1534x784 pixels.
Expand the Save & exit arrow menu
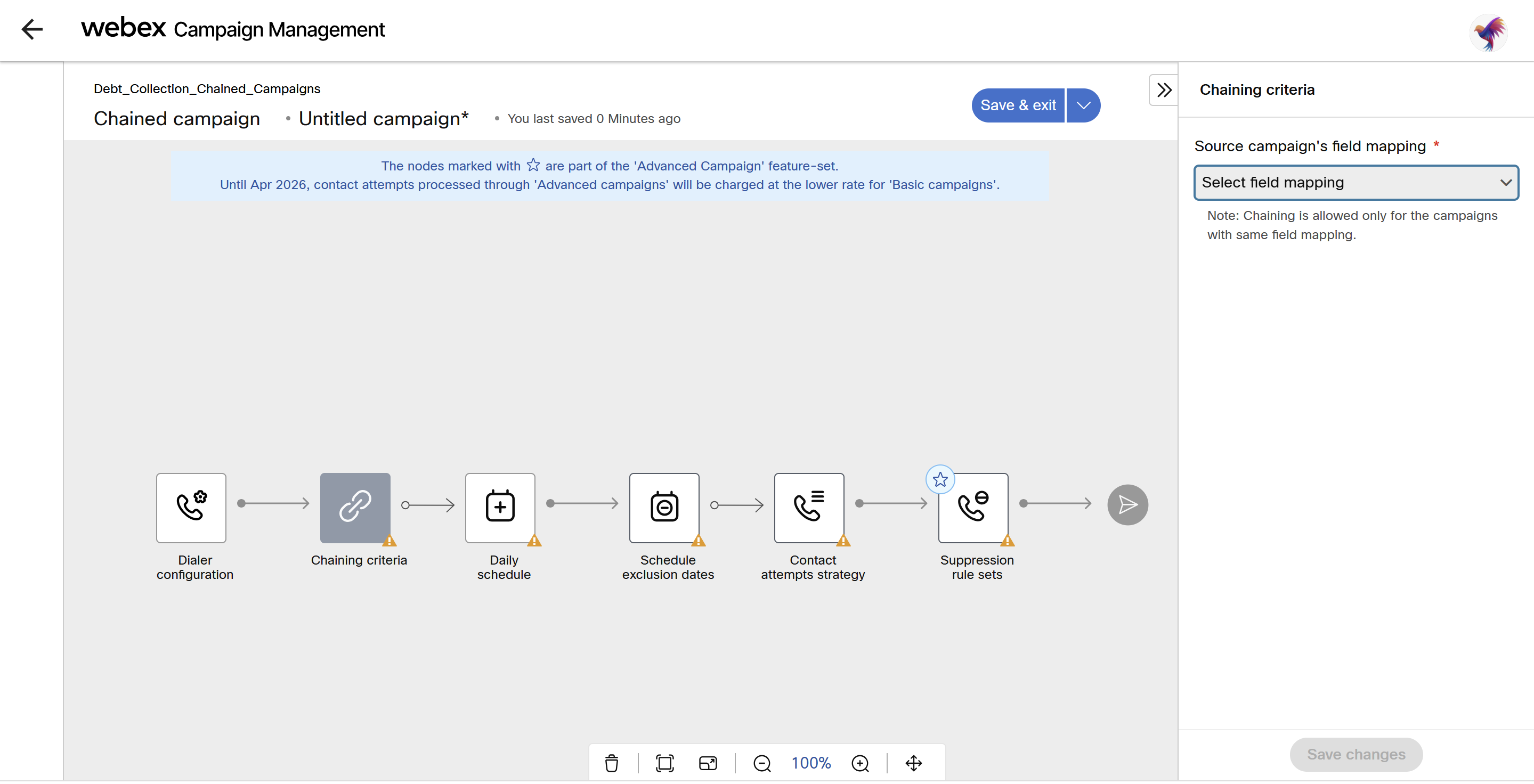[x=1083, y=105]
